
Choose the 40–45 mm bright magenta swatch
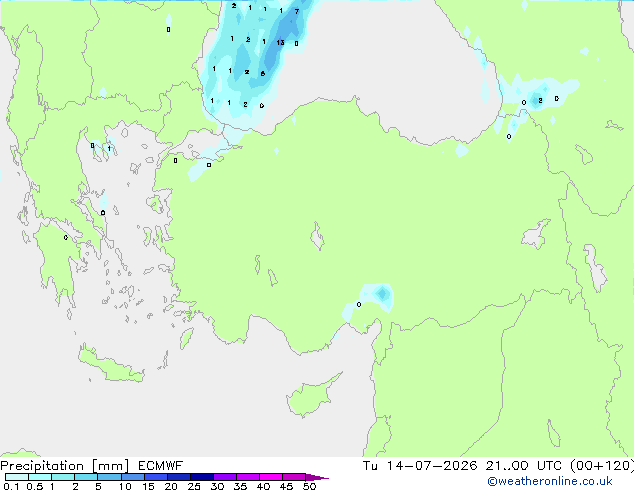click(x=271, y=477)
